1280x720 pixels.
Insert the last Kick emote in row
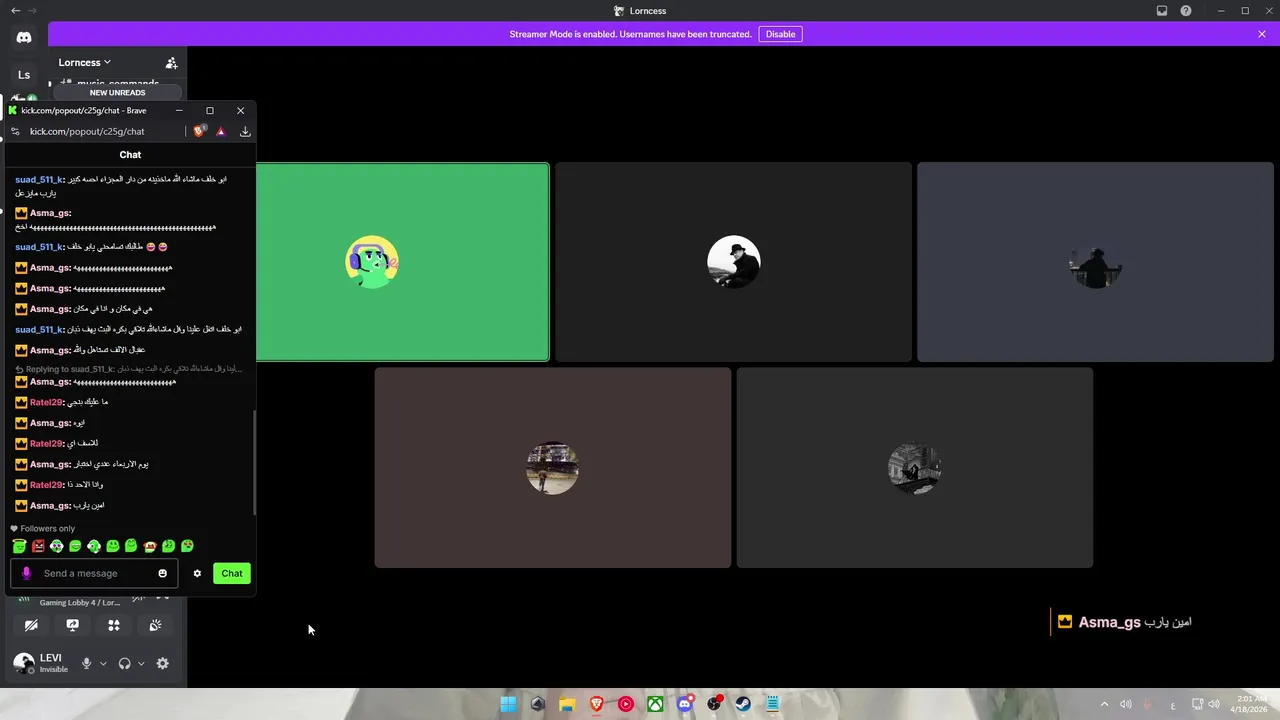coord(187,546)
